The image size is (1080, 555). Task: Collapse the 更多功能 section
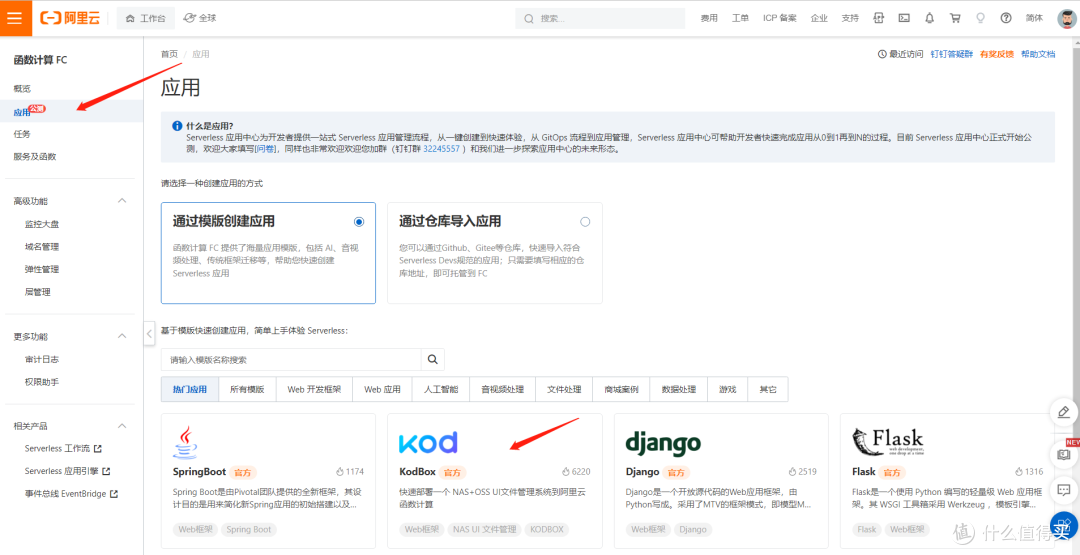(122, 337)
